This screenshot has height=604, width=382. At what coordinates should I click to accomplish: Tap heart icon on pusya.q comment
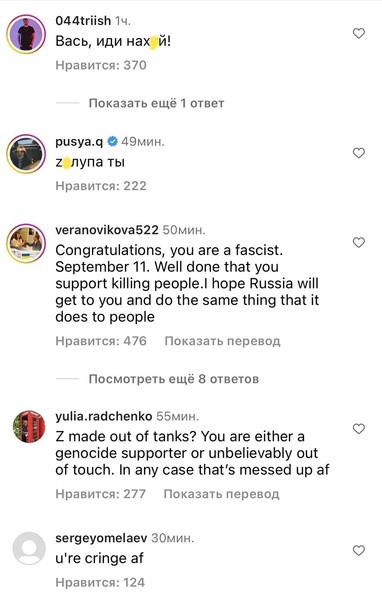point(359,153)
